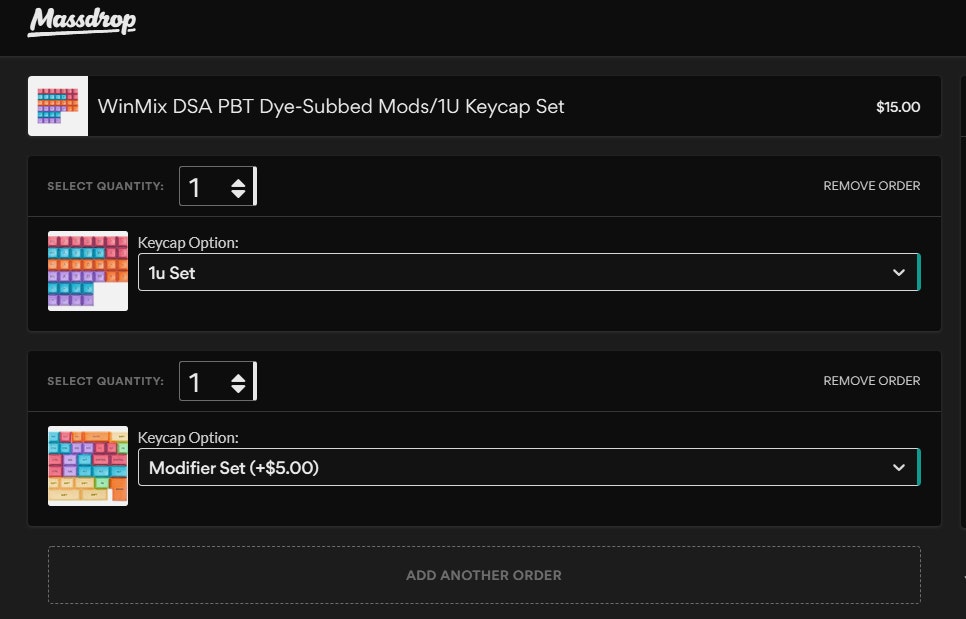
Task: Click the chevron arrow on the Modifier Set dropdown
Action: 898,467
